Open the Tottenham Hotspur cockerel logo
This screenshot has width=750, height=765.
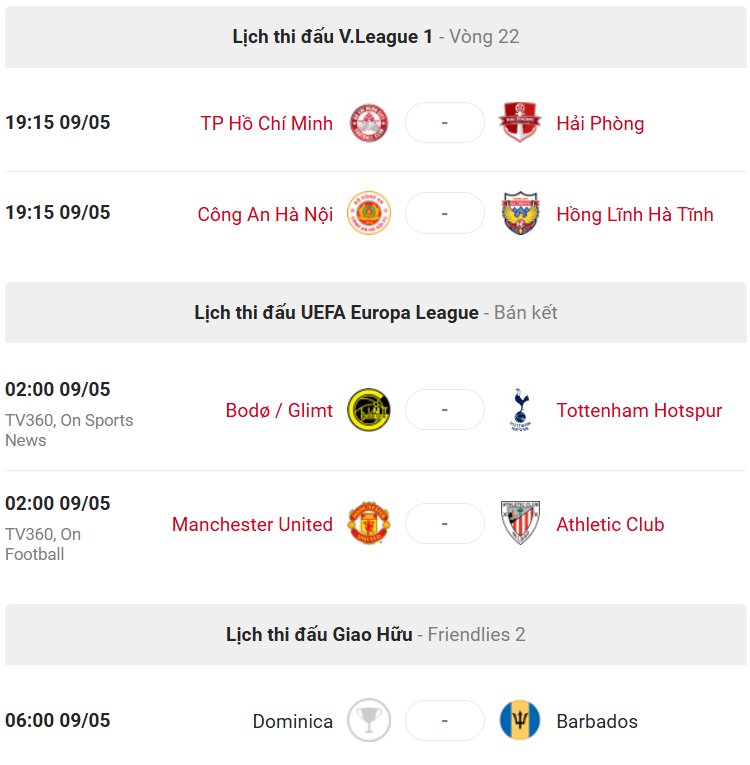pos(520,410)
